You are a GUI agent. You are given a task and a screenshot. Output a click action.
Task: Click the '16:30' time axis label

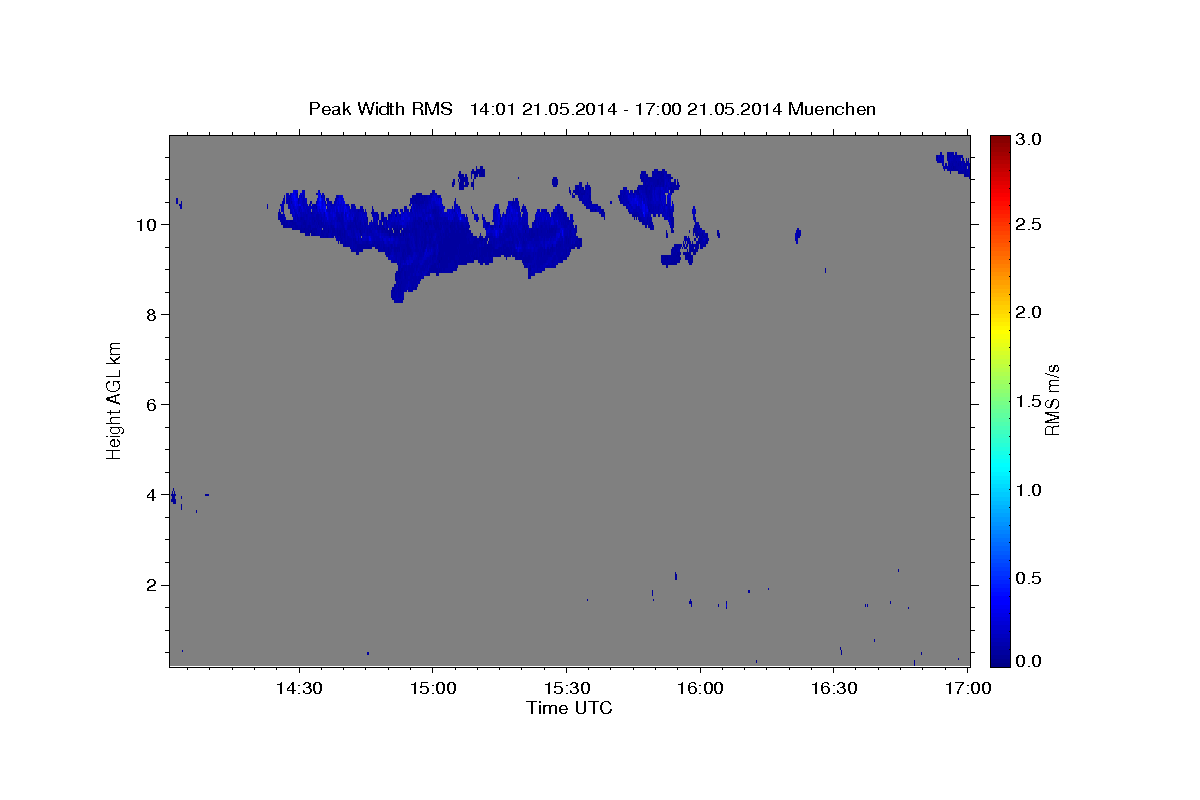[x=834, y=688]
